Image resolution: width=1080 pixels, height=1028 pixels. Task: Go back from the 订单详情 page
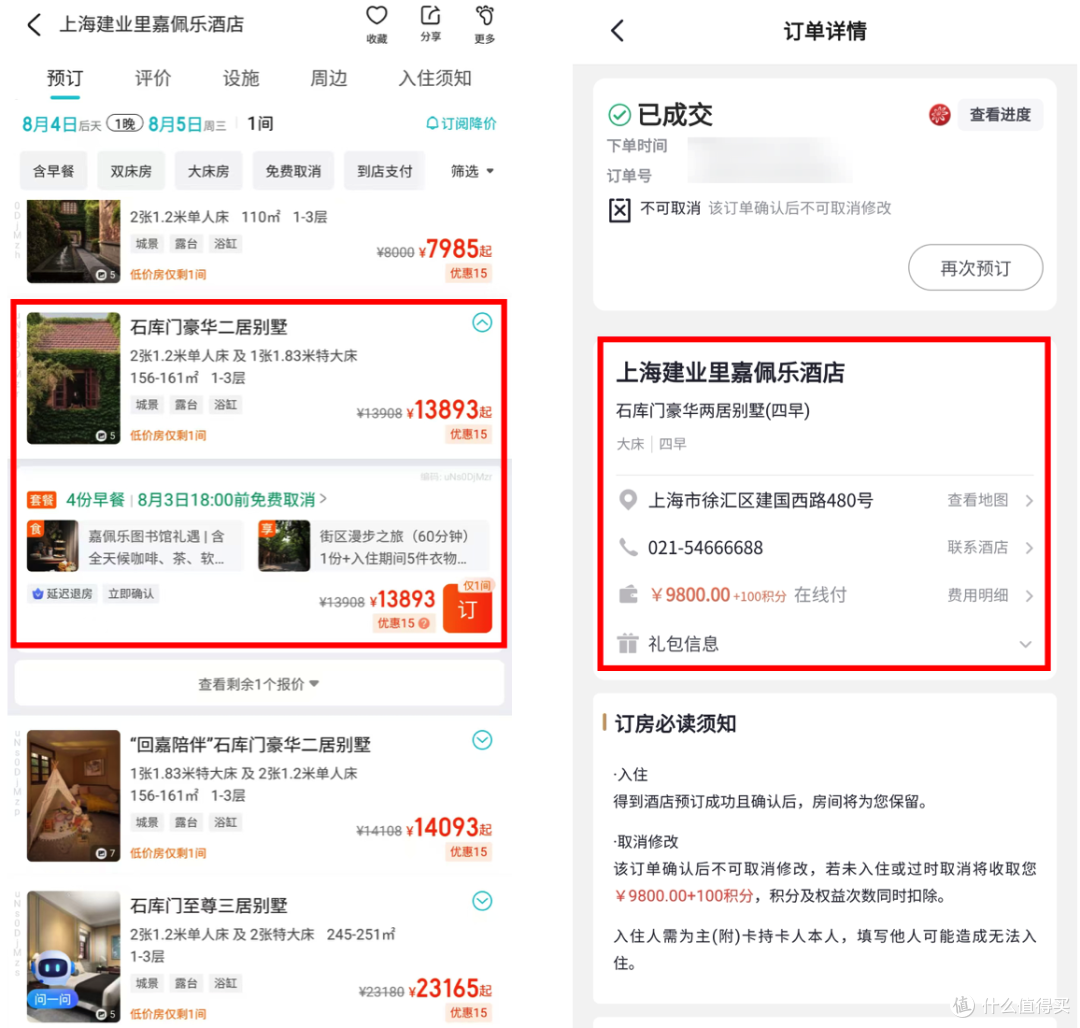tap(618, 31)
